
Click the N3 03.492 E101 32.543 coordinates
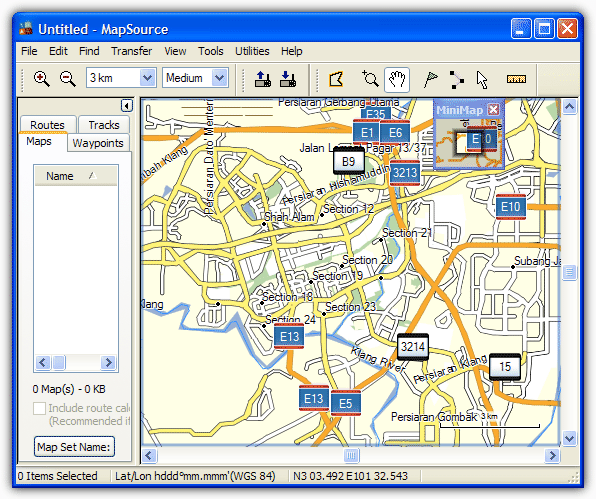pyautogui.click(x=350, y=476)
